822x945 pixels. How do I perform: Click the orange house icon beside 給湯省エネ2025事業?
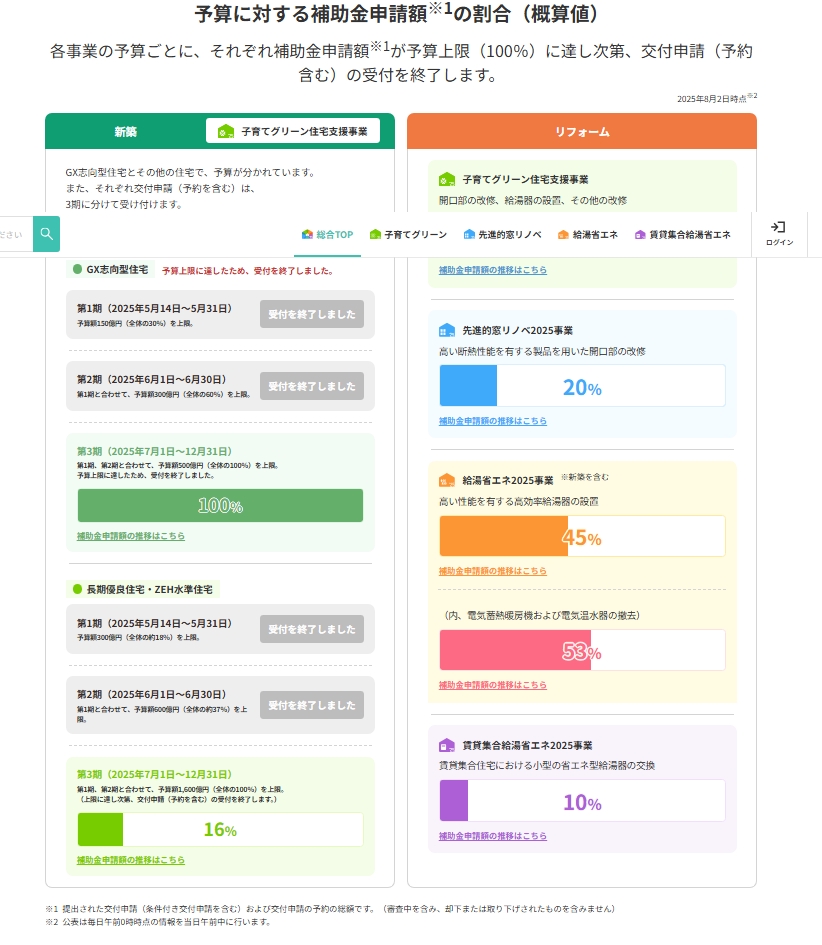pos(447,480)
